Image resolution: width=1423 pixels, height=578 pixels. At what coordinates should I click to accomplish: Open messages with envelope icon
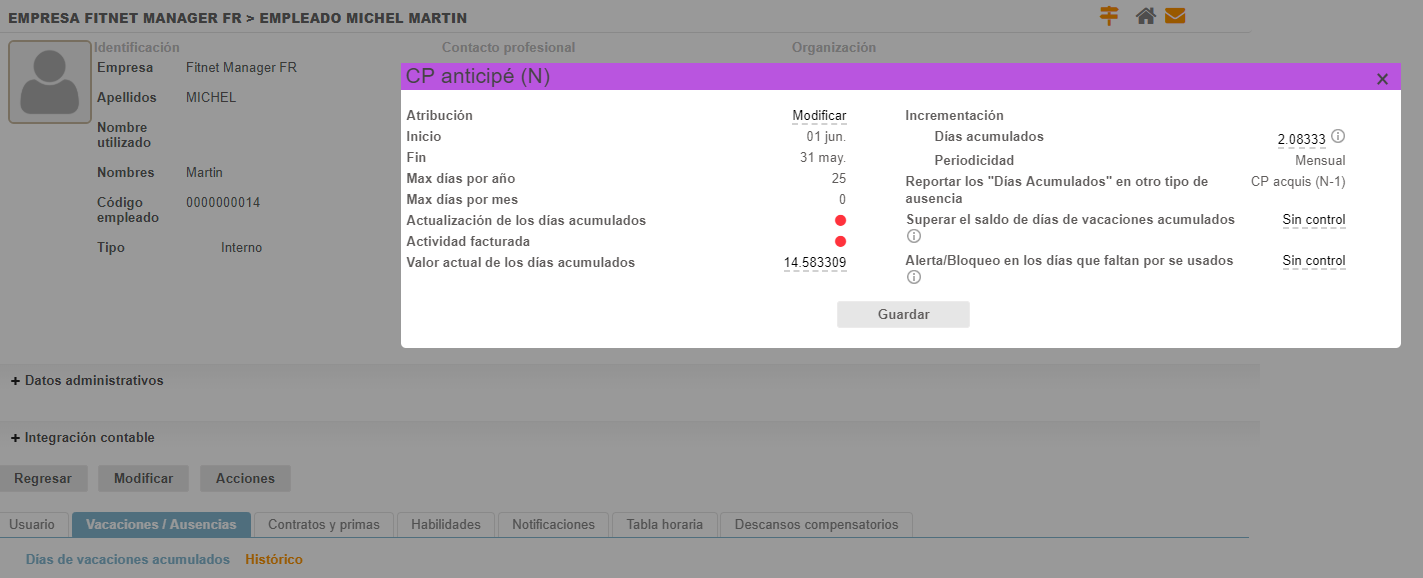(1175, 16)
